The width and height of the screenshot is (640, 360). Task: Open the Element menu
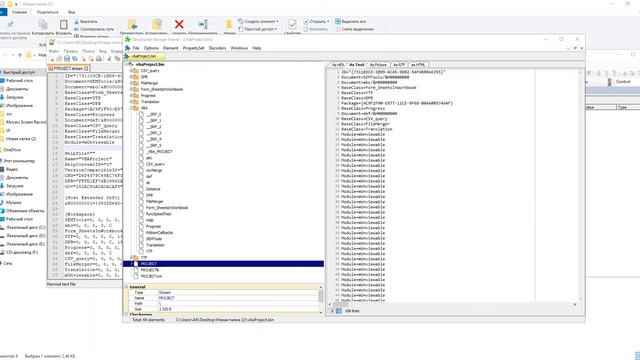[x=171, y=48]
